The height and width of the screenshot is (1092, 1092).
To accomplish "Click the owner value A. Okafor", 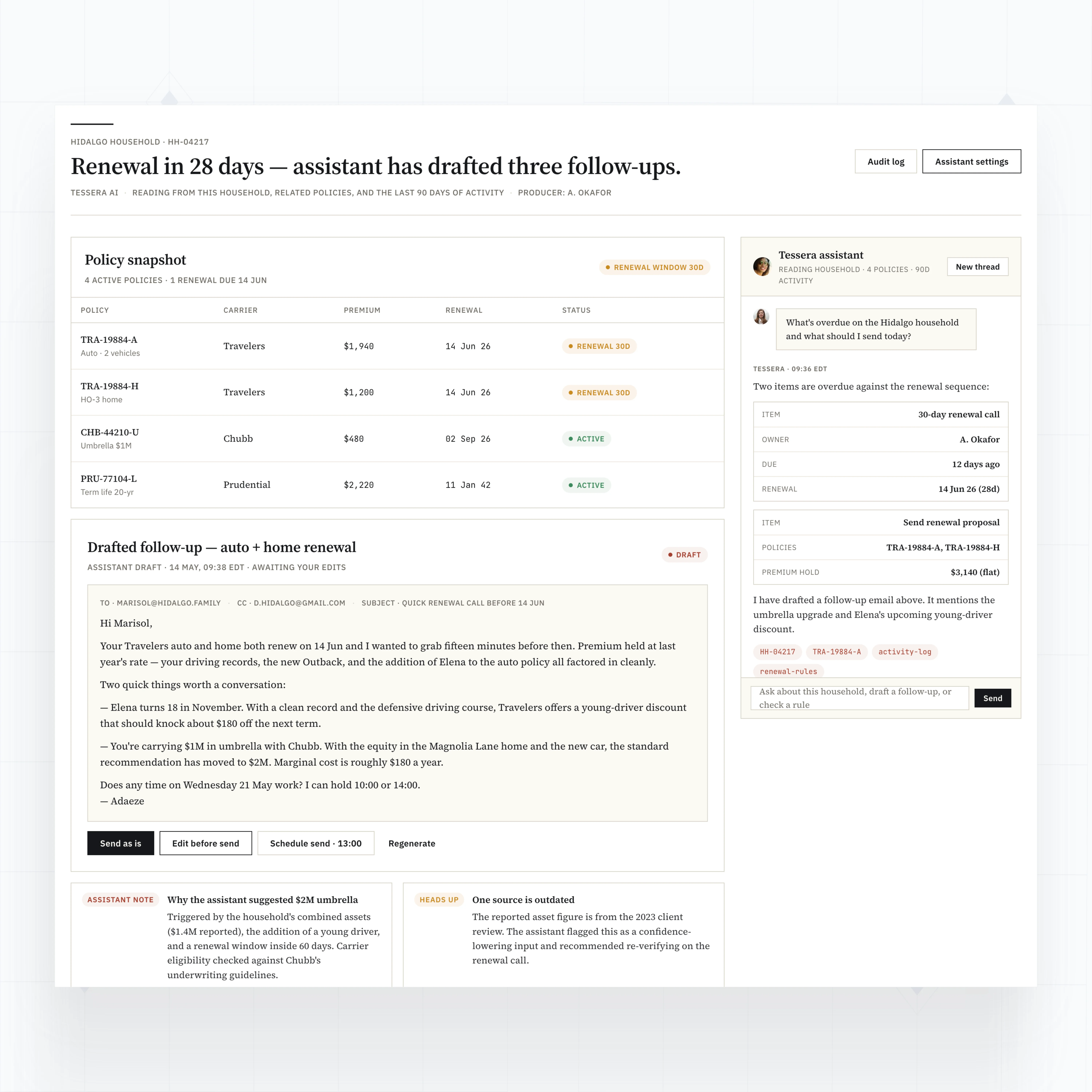I will 980,440.
